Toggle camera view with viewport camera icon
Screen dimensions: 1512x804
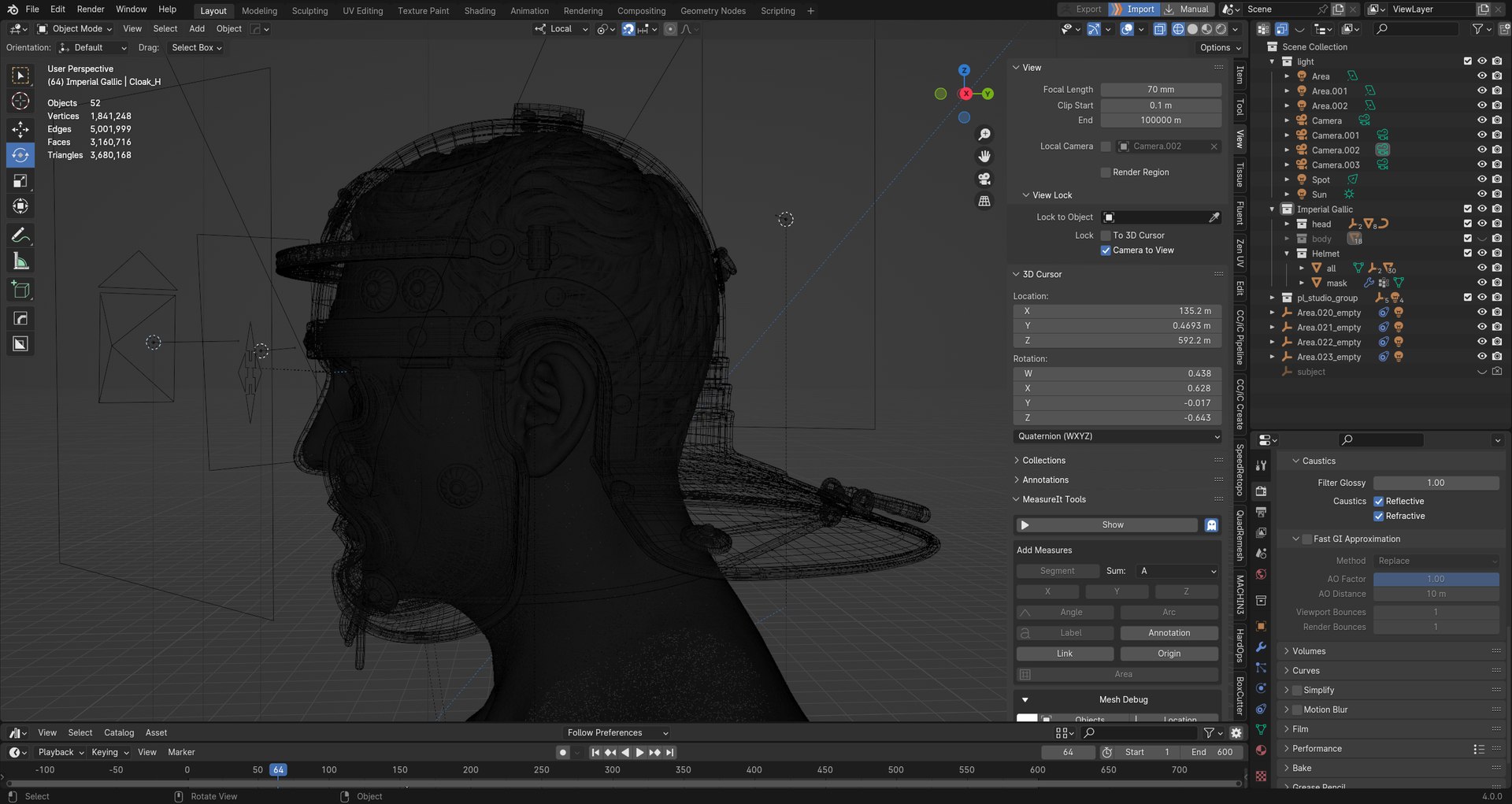(x=984, y=179)
